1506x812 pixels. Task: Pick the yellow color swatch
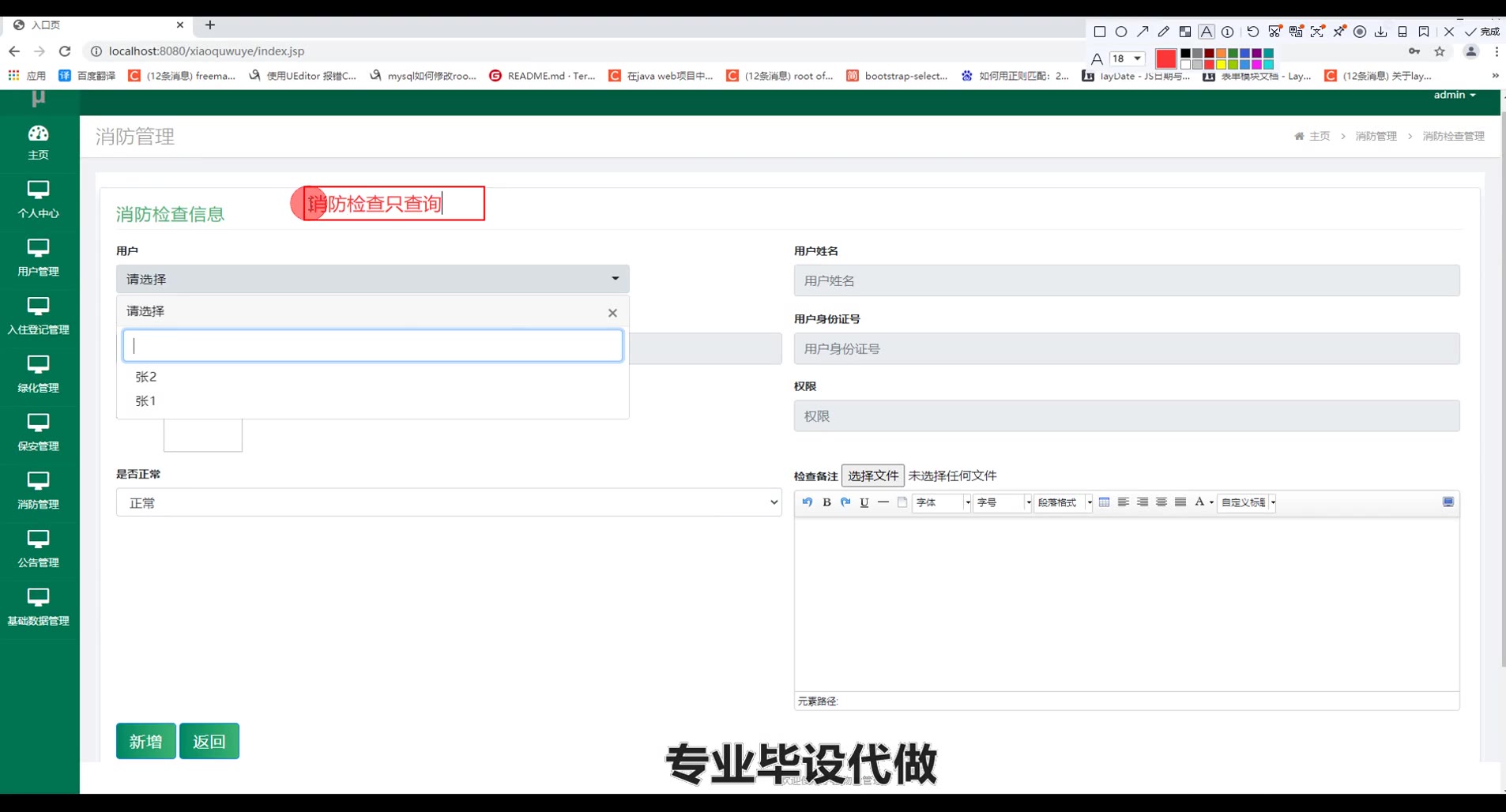(x=1221, y=64)
